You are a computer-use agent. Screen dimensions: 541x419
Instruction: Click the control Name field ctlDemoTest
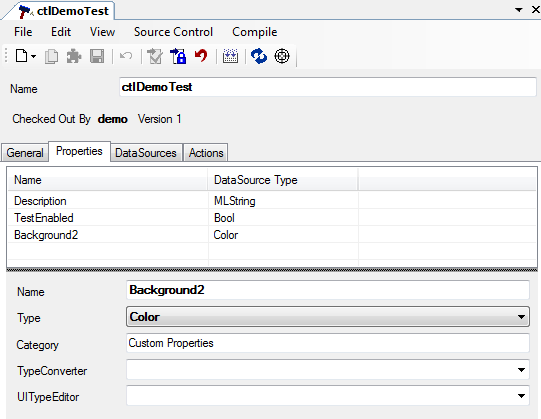328,87
